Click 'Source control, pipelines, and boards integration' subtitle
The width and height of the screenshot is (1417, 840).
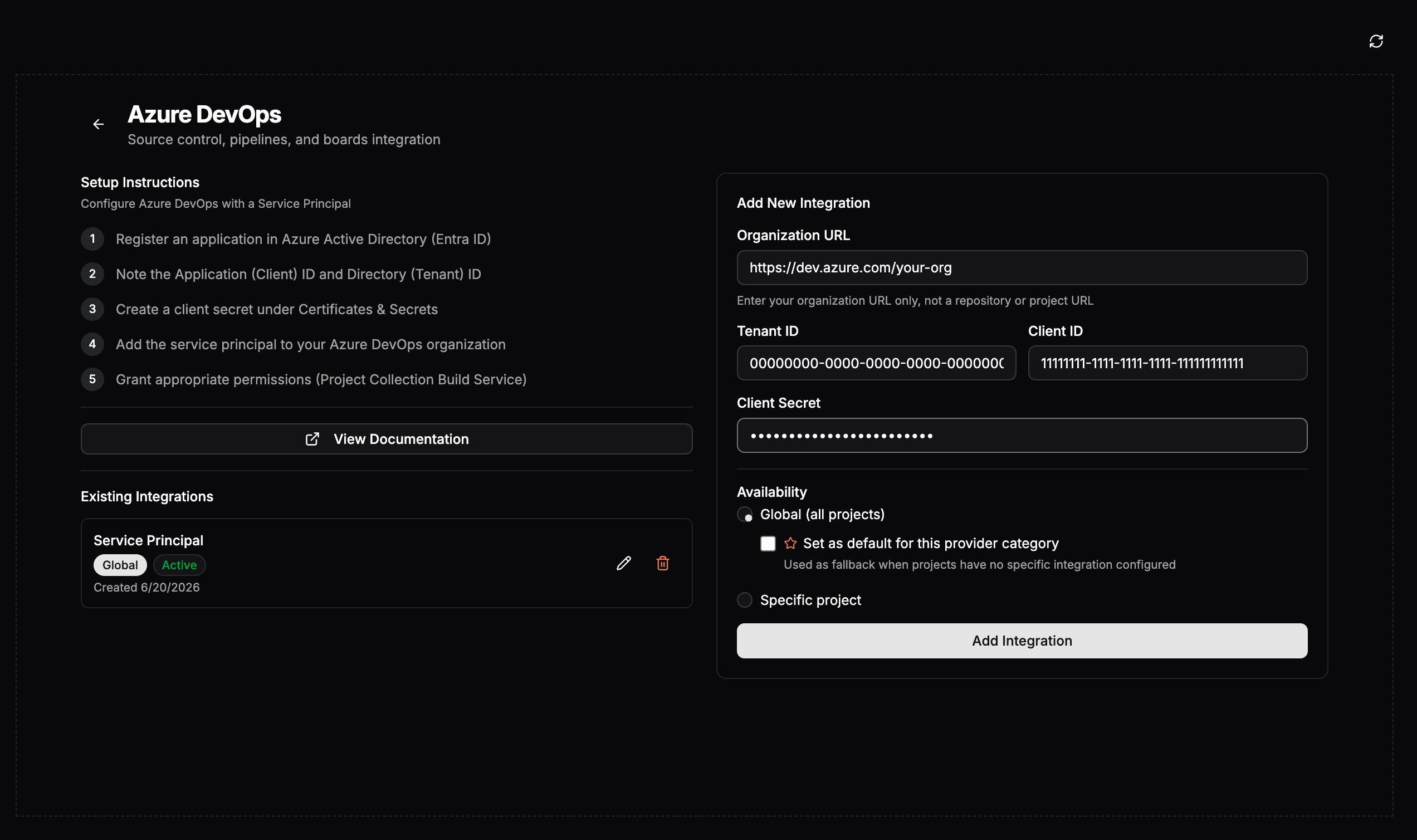(284, 140)
